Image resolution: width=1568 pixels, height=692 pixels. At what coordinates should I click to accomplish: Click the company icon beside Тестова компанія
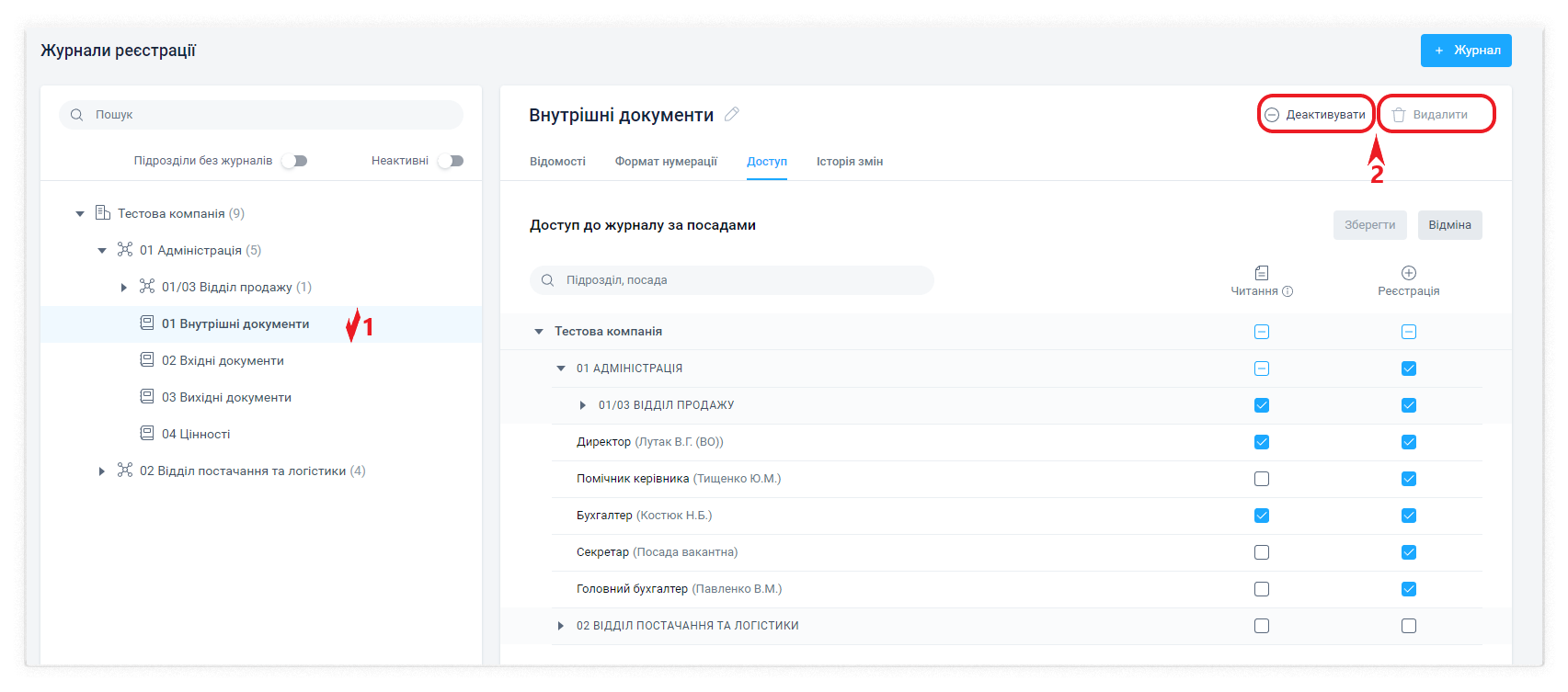(x=103, y=213)
